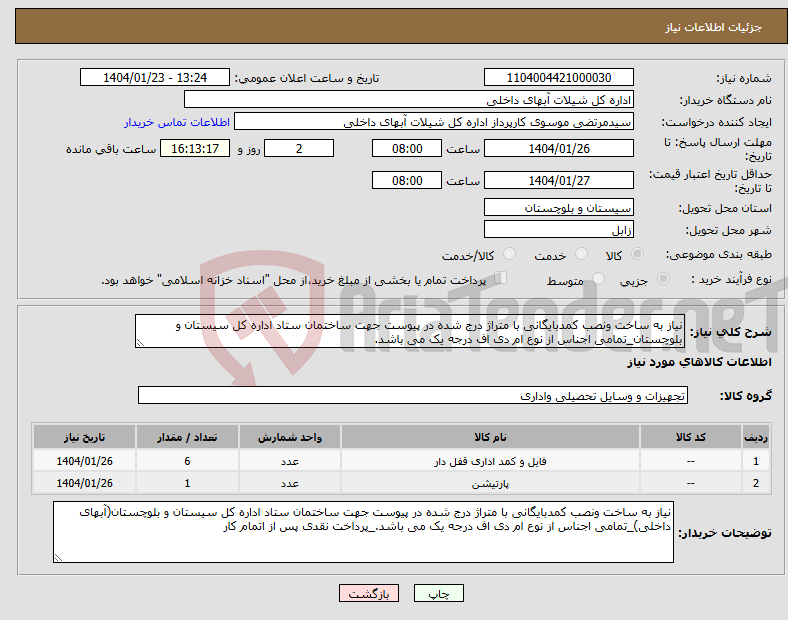Toggle the اسناد خزانه اسلامی payment checkbox
This screenshot has width=788, height=620.
pos(501,278)
